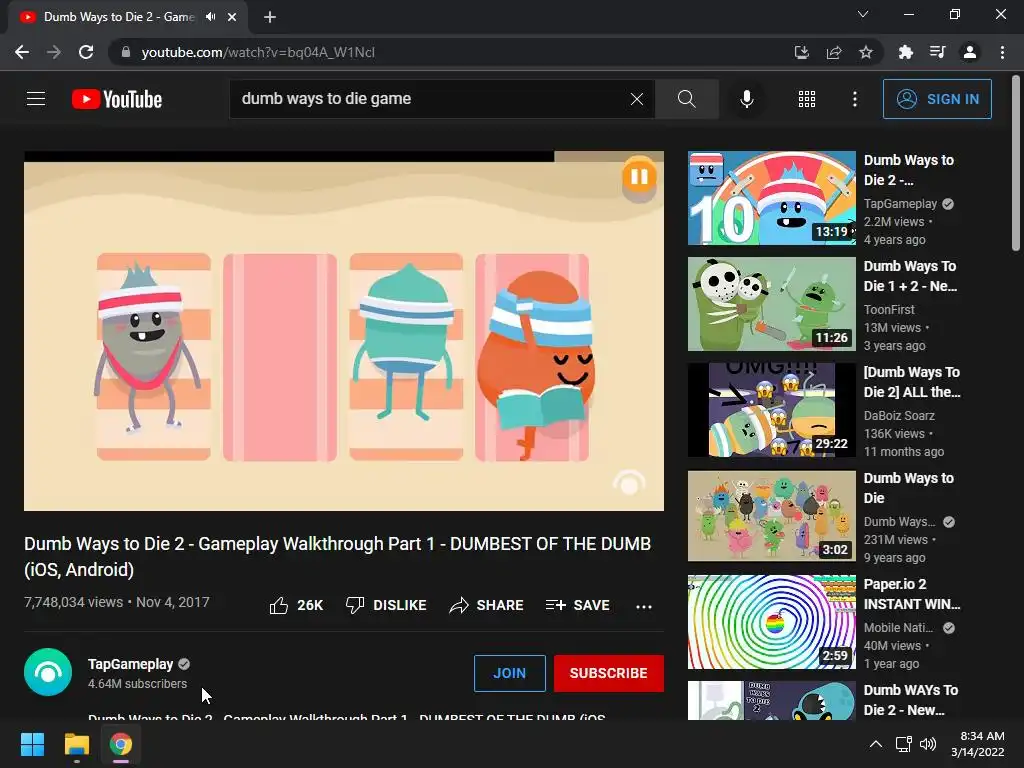The image size is (1024, 768).
Task: Open the TapGameplay channel name link
Action: click(x=131, y=664)
